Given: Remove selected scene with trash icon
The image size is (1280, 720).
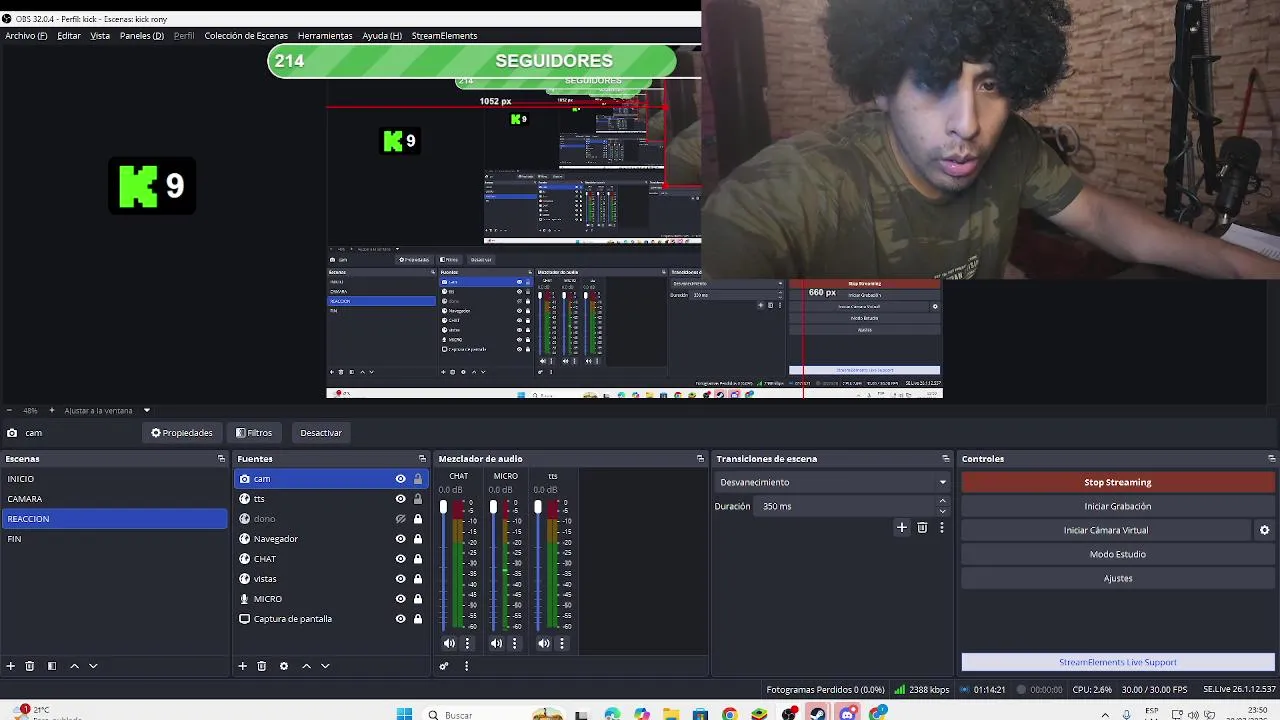Looking at the screenshot, I should point(30,666).
